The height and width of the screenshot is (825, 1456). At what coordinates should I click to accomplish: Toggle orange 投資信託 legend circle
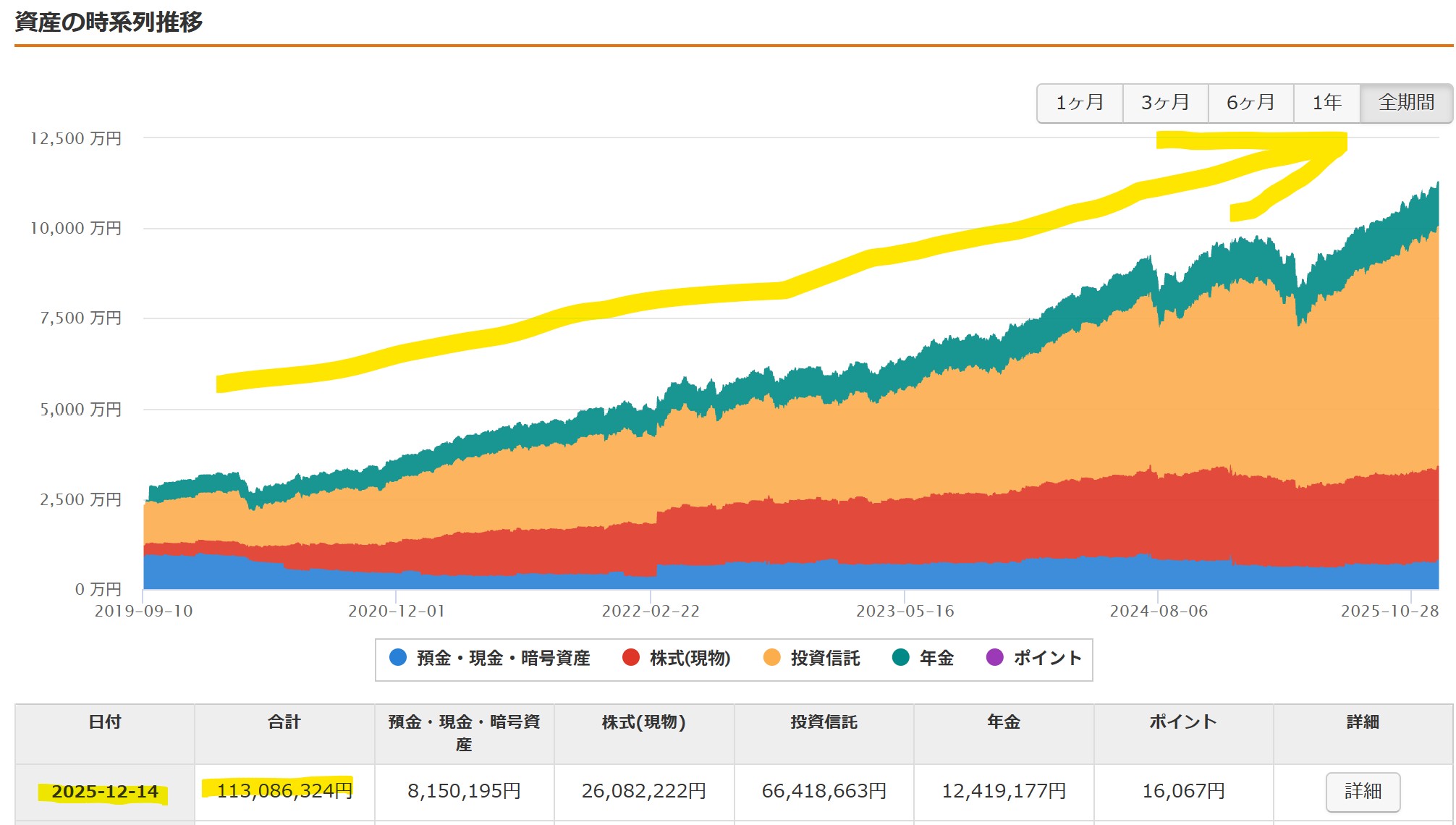[772, 657]
